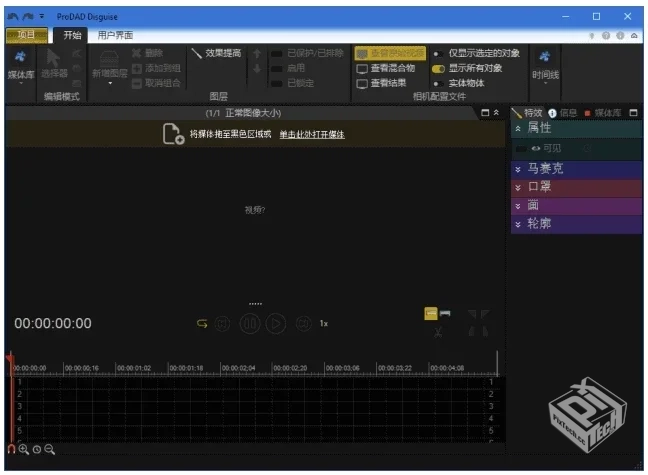Toggle 已保护/已排除 switch
The image size is (648, 475).
(276, 54)
